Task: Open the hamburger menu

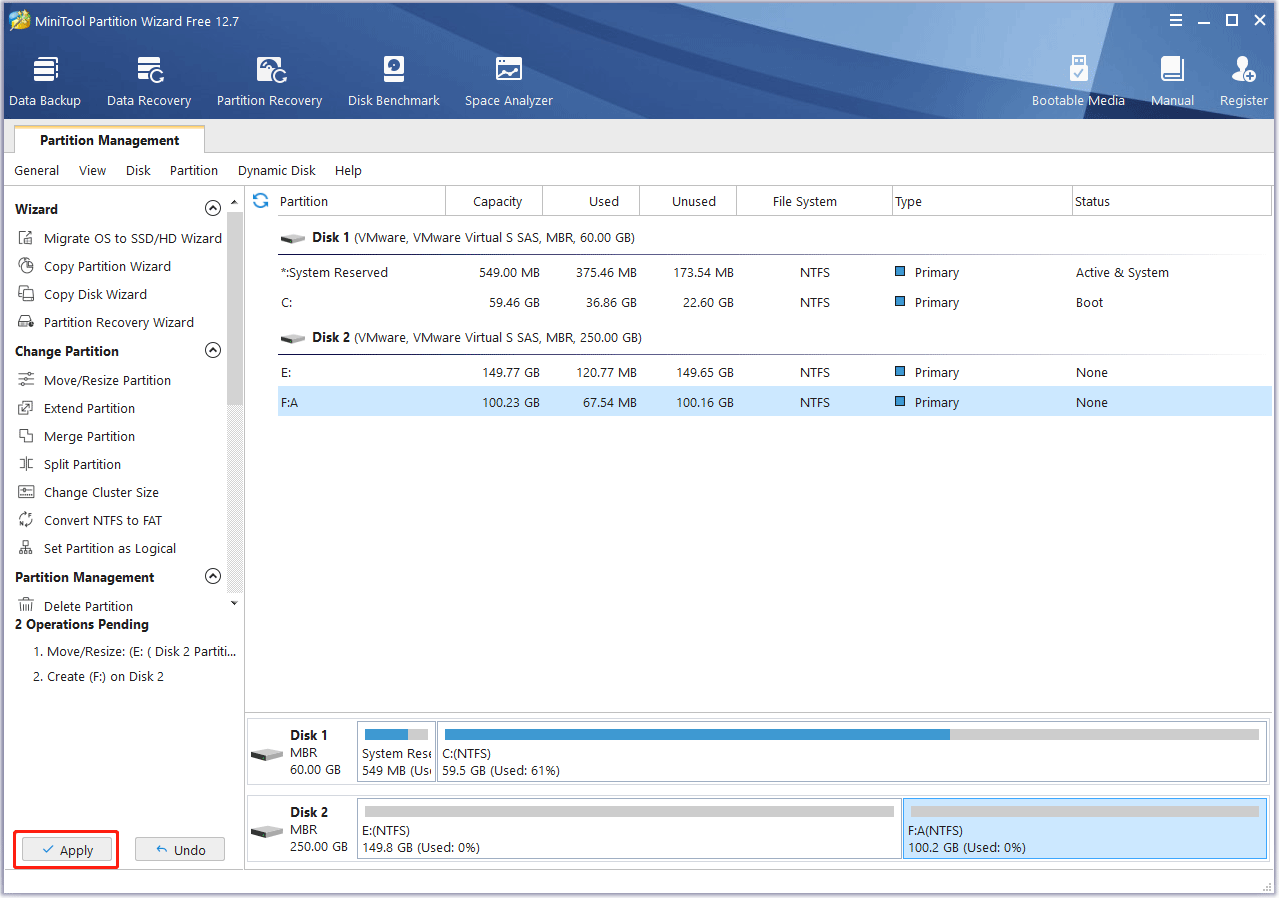Action: [x=1175, y=19]
